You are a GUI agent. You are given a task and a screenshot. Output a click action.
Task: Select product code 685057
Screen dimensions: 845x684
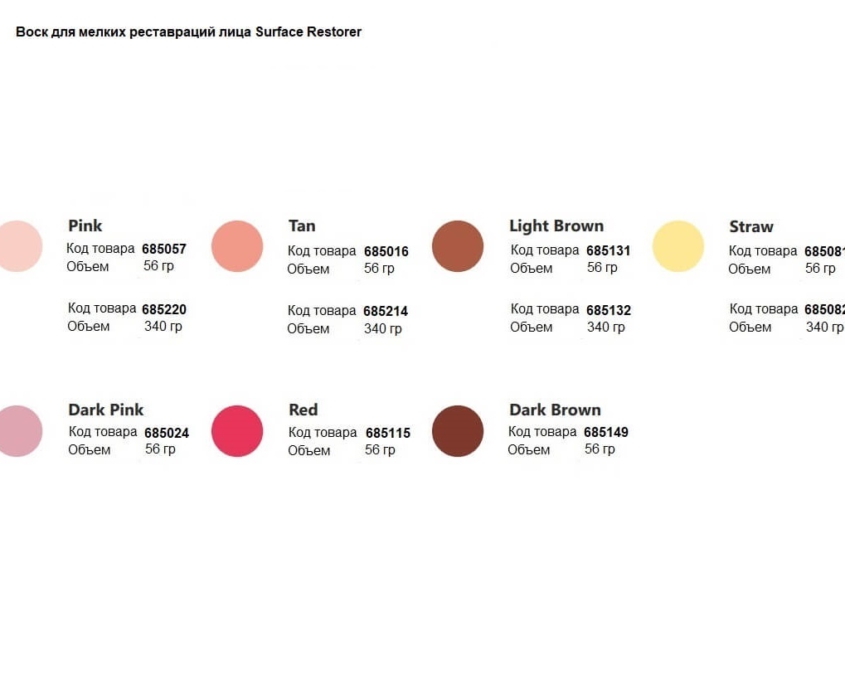coord(164,249)
